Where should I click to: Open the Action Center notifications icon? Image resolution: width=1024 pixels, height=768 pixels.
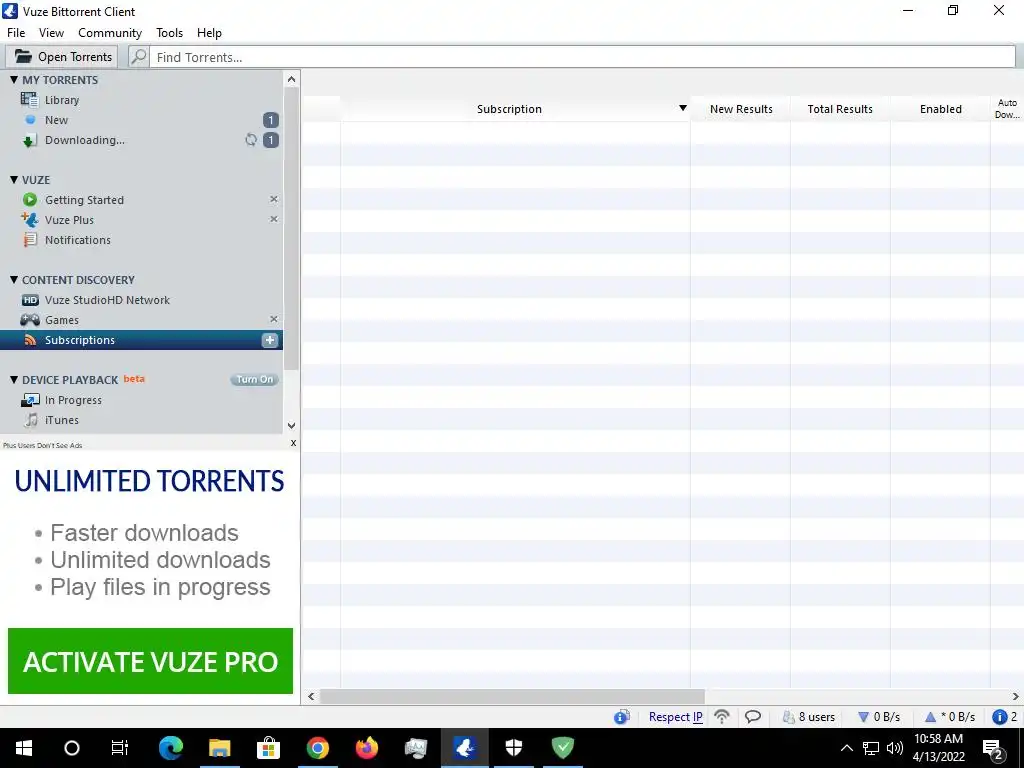point(993,748)
